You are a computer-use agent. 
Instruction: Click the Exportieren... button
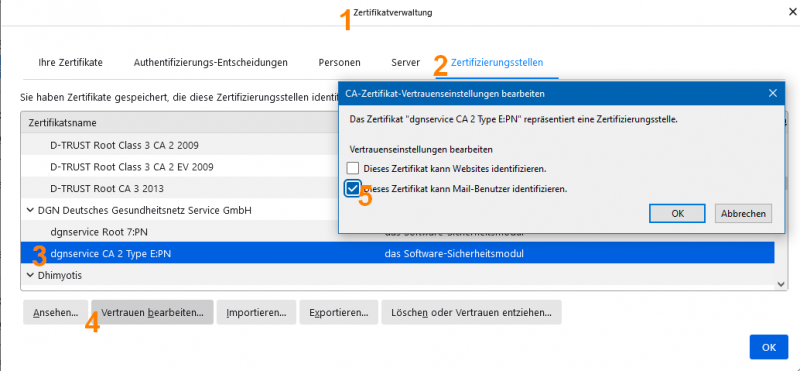339,312
